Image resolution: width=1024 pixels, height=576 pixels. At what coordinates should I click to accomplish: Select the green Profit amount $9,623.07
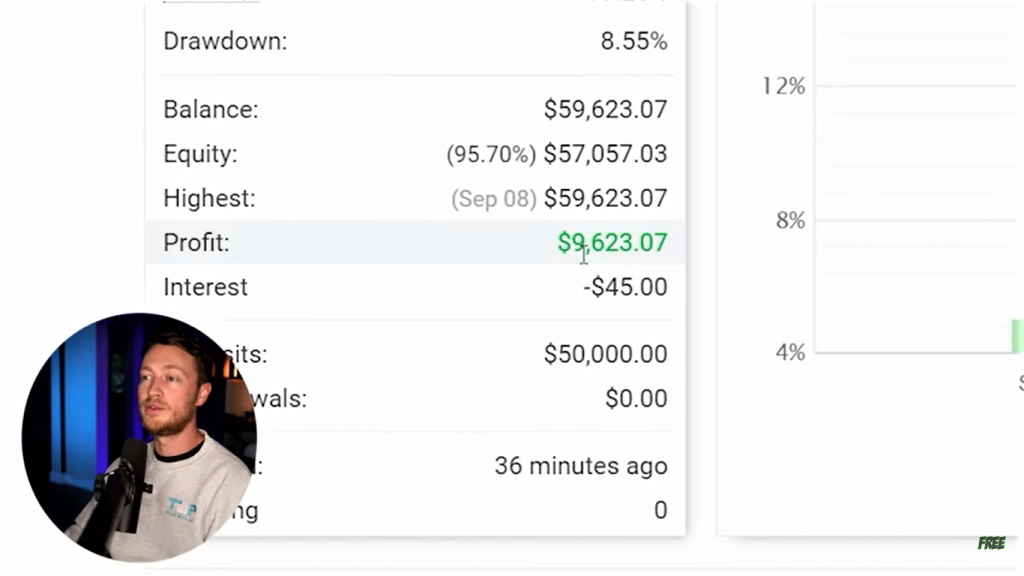612,243
